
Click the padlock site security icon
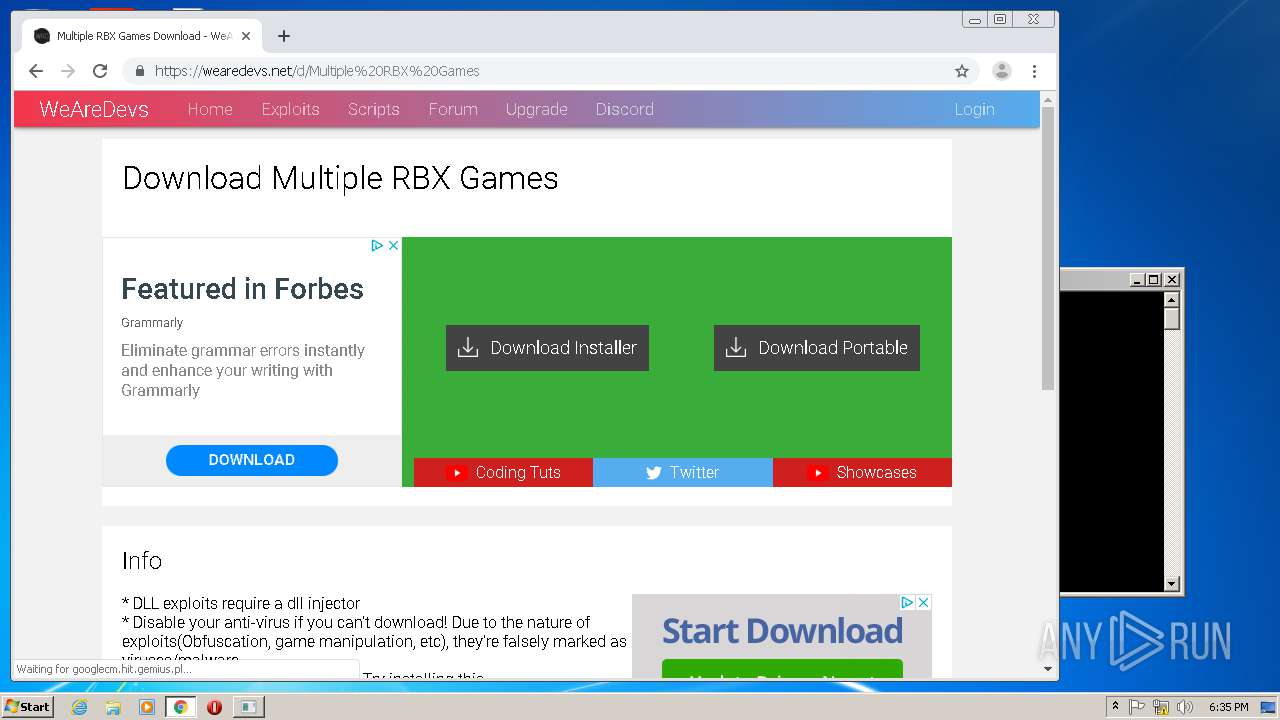pyautogui.click(x=139, y=71)
